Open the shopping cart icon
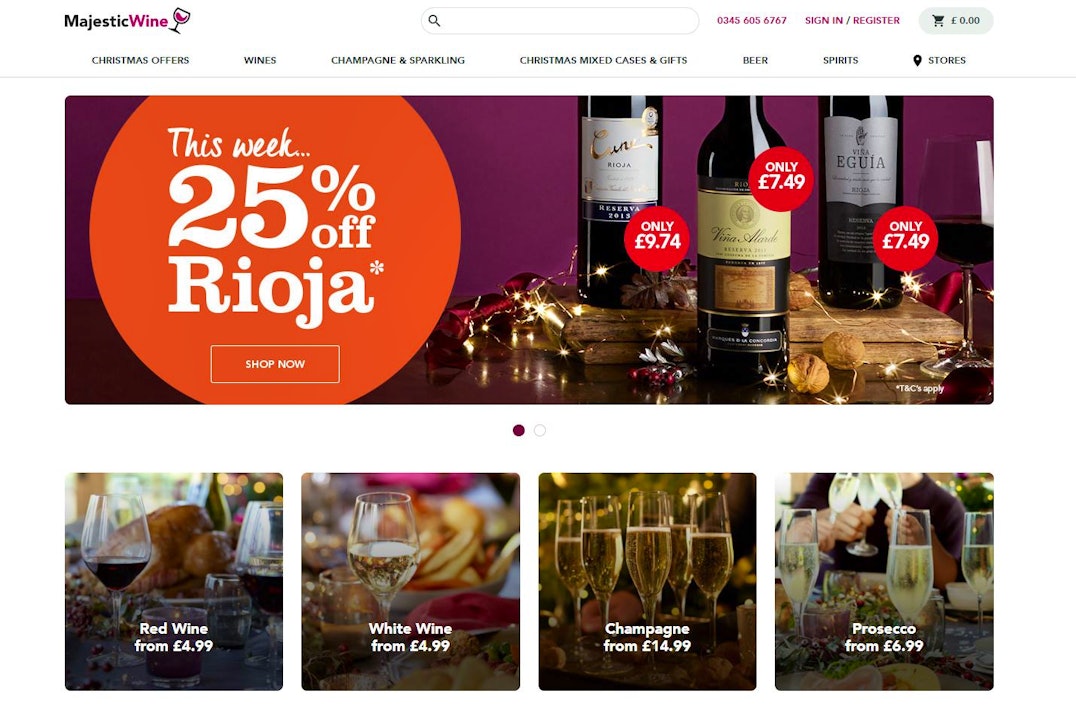 [938, 21]
